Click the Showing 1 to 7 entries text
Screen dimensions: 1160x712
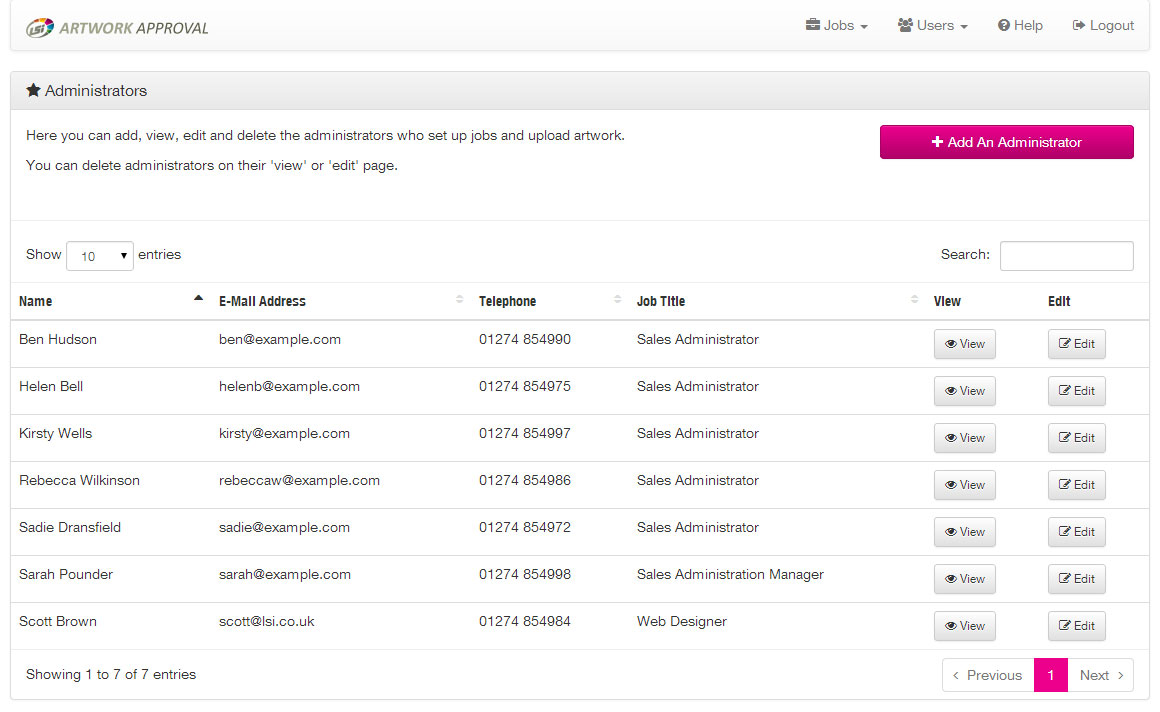[x=111, y=674]
